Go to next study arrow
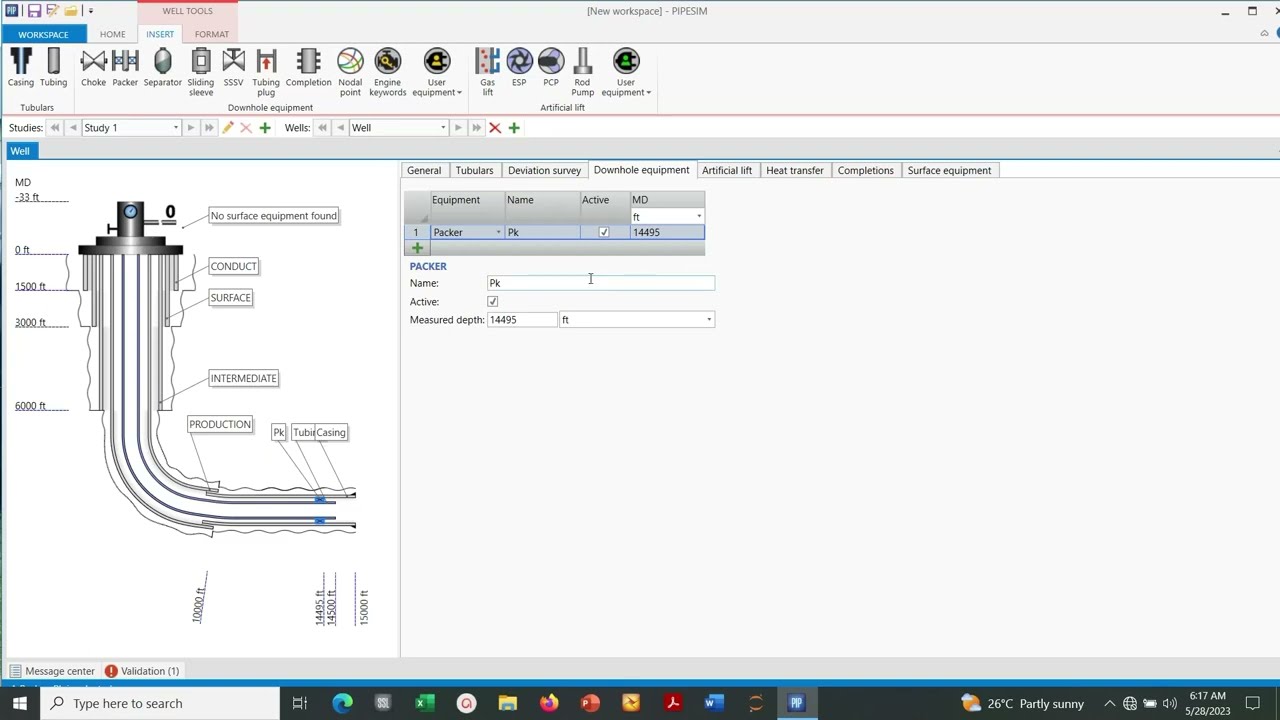The image size is (1280, 720). [x=191, y=128]
